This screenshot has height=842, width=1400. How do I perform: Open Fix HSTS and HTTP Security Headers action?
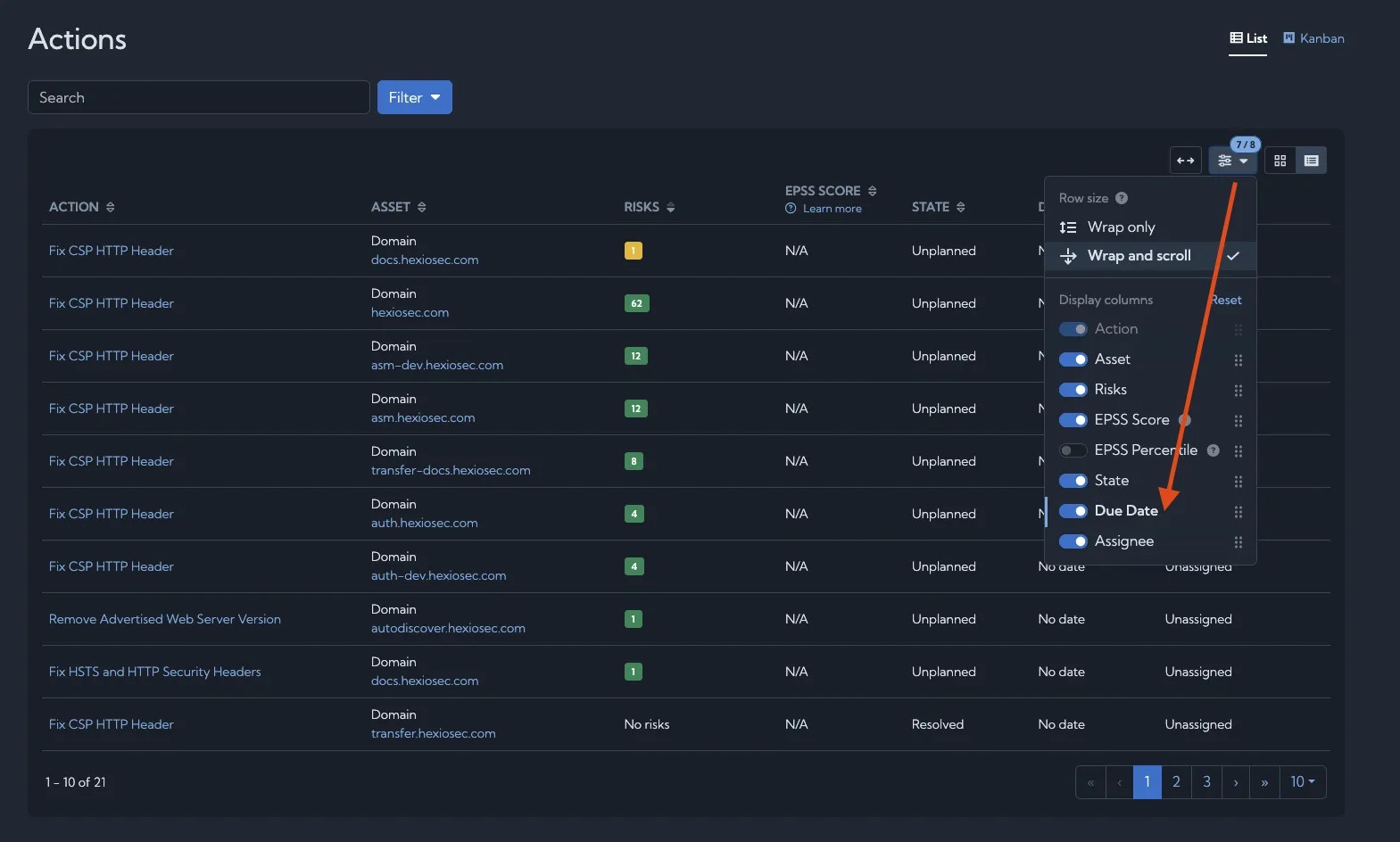click(155, 672)
